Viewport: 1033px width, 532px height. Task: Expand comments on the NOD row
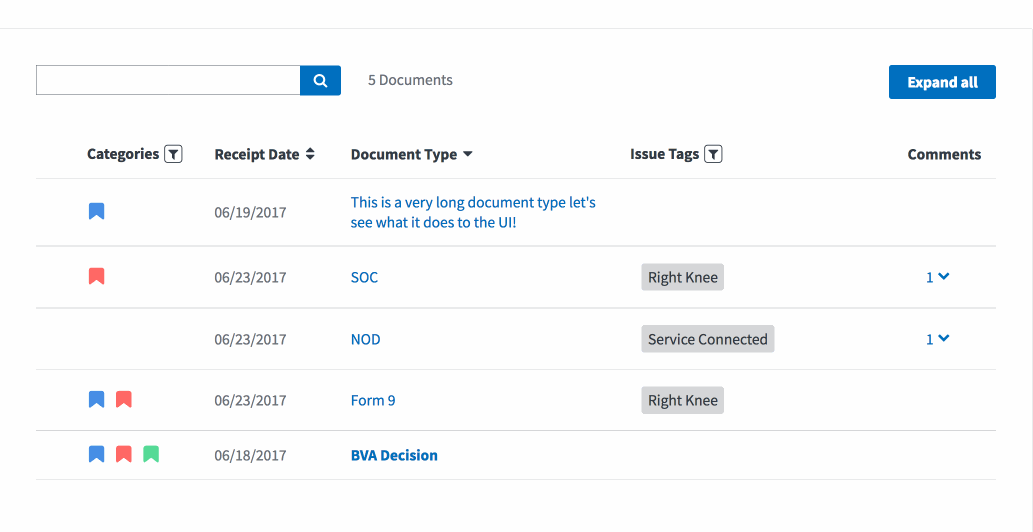point(937,339)
